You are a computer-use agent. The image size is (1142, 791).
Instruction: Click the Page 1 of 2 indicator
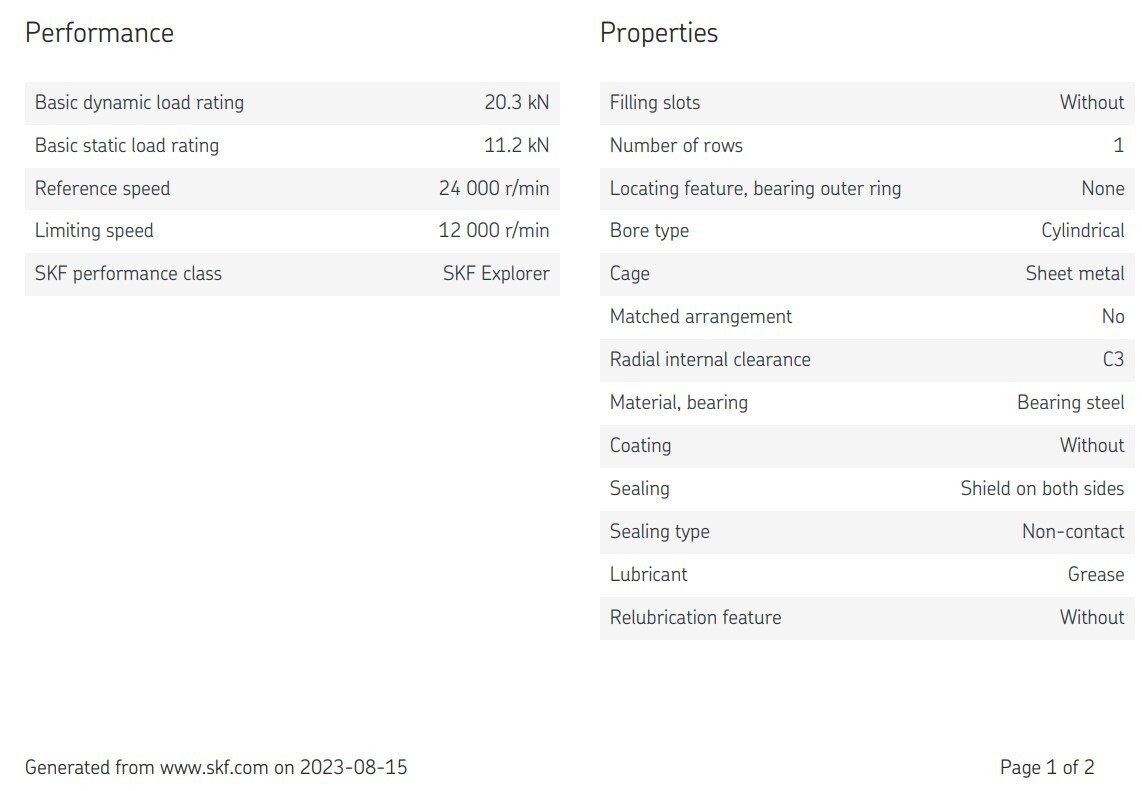[x=1047, y=768]
